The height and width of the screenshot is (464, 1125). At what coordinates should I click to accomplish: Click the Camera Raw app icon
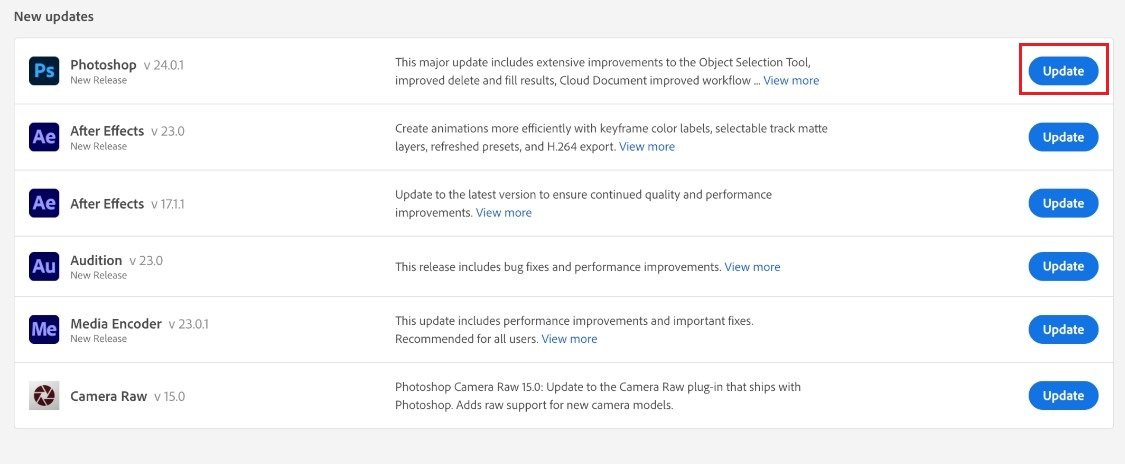(44, 396)
